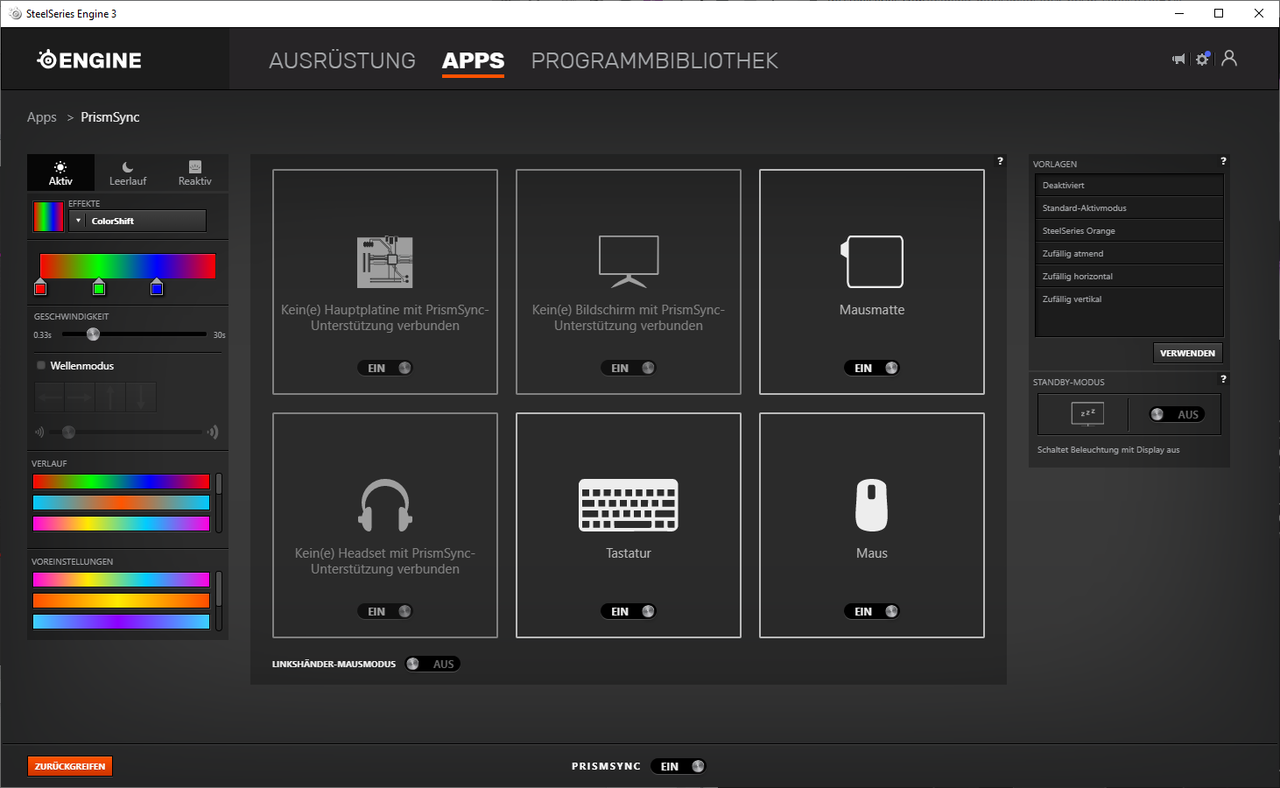Click the Verwenden button

(1188, 353)
